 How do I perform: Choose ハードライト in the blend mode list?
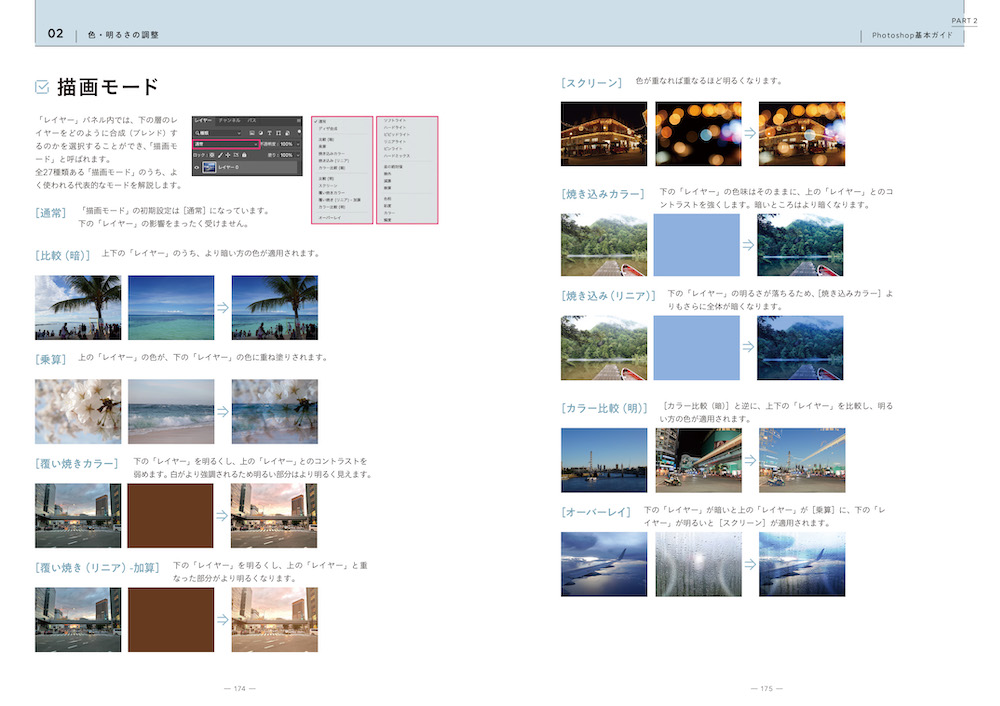[x=395, y=128]
